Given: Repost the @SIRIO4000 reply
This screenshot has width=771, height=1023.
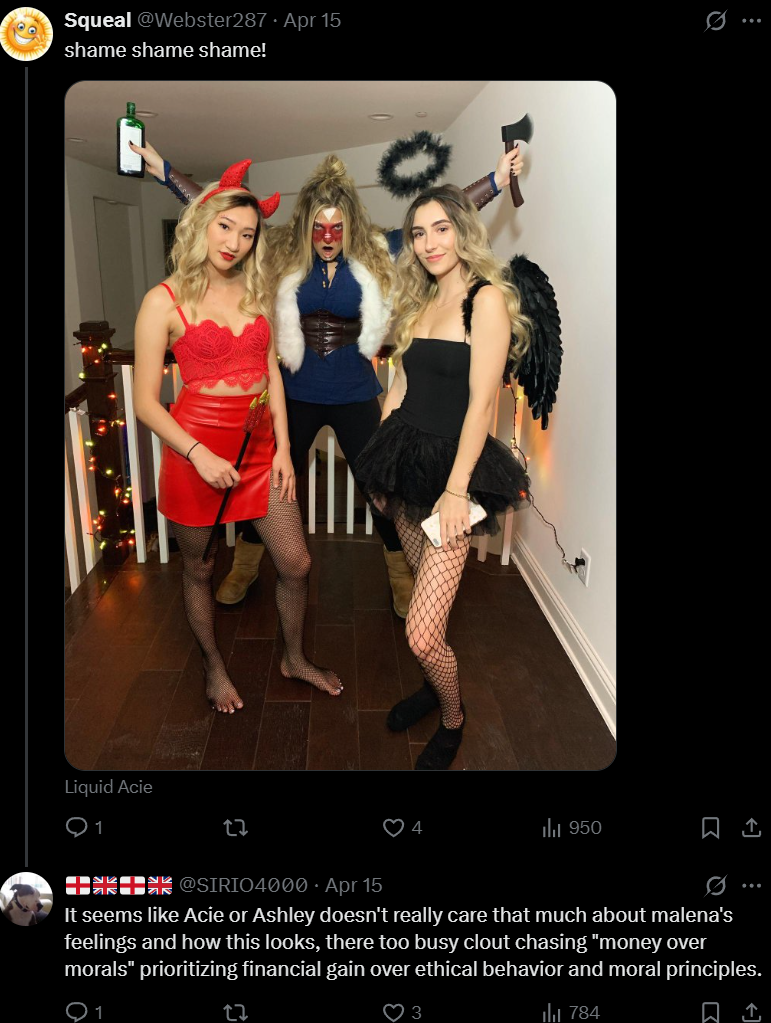Looking at the screenshot, I should [x=235, y=1012].
